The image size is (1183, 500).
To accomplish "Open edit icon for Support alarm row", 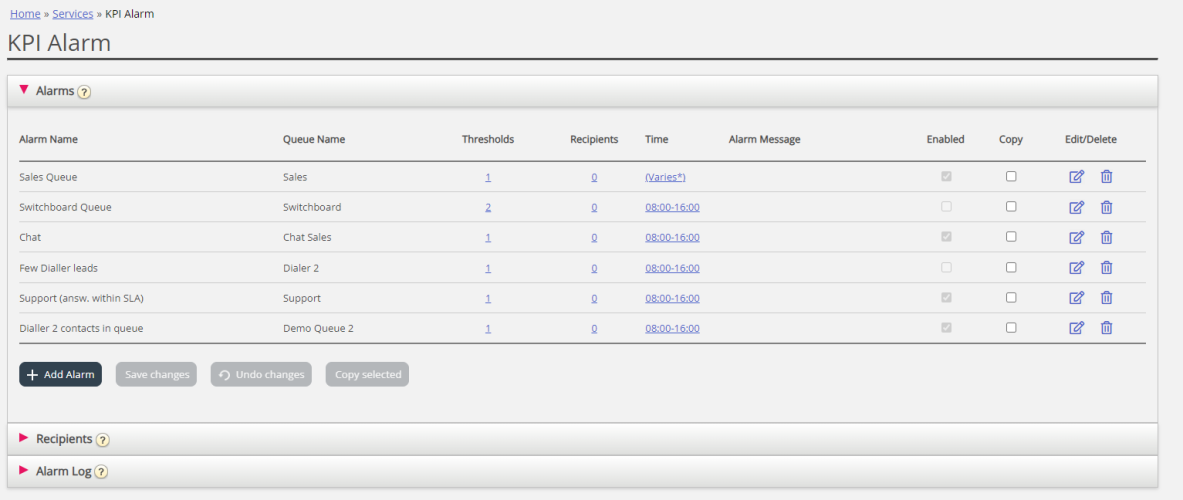I will coord(1076,298).
